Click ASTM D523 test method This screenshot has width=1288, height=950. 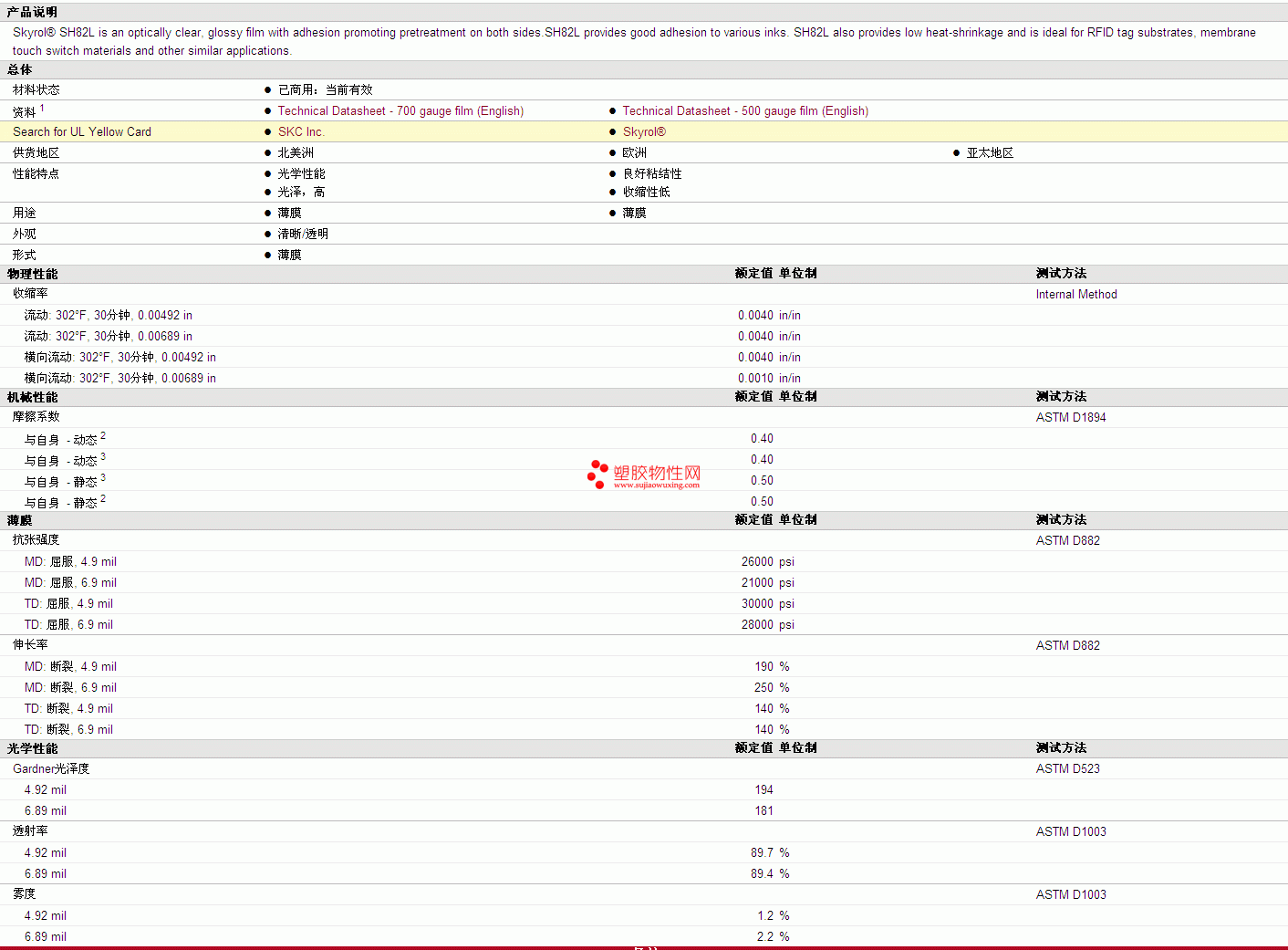point(1068,768)
